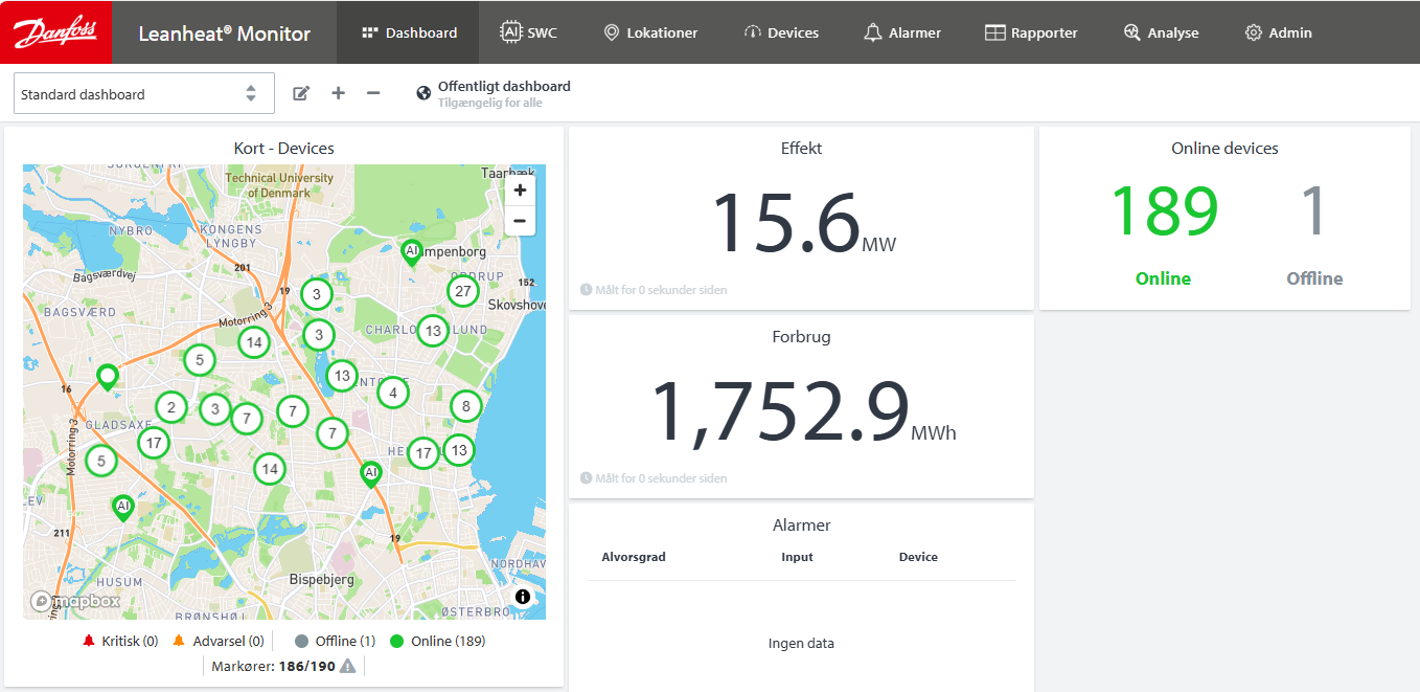Zoom in on the map
Viewport: 1420px width, 692px height.
(x=520, y=190)
